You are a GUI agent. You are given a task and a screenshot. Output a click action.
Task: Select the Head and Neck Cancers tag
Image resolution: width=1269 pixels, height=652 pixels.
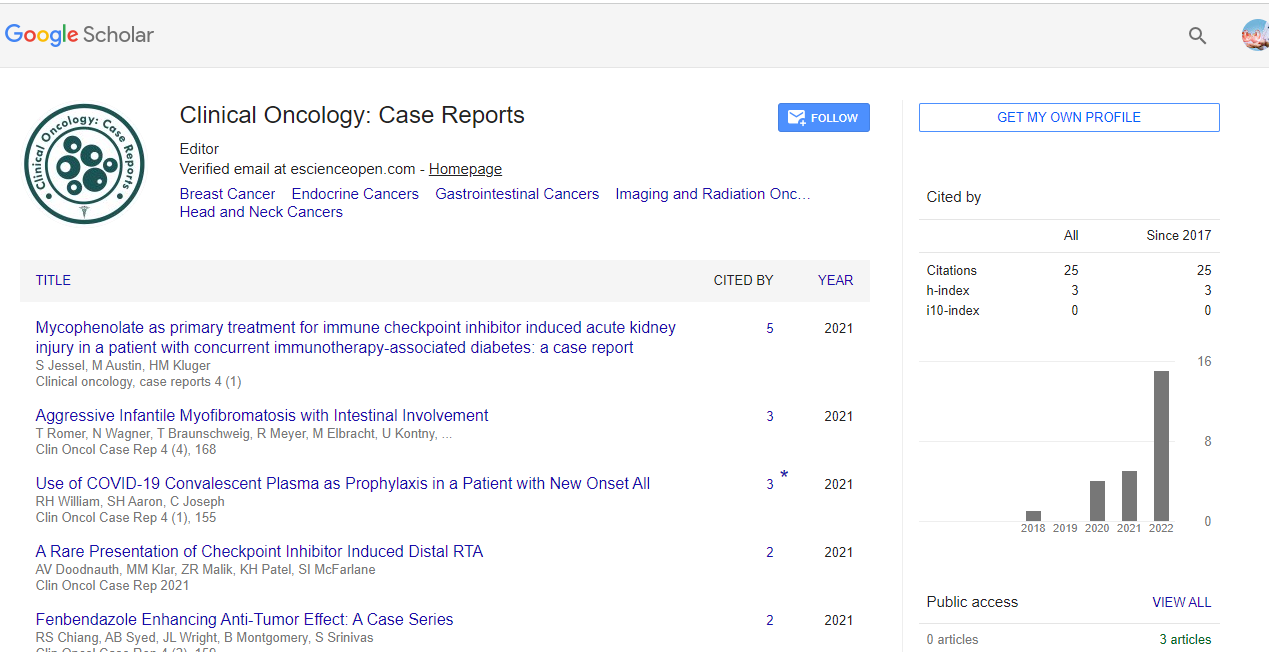pyautogui.click(x=261, y=212)
